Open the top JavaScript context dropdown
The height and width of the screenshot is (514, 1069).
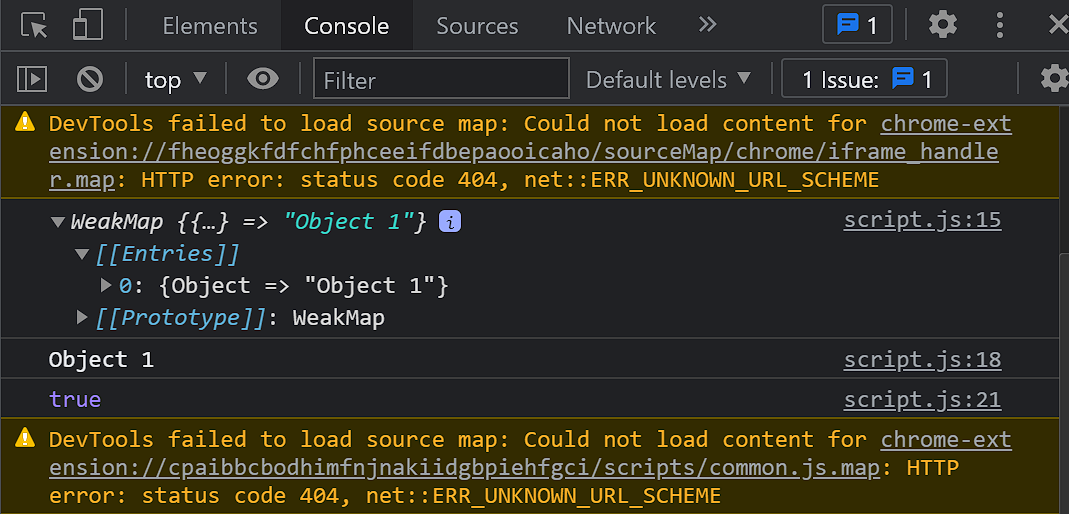pyautogui.click(x=175, y=79)
